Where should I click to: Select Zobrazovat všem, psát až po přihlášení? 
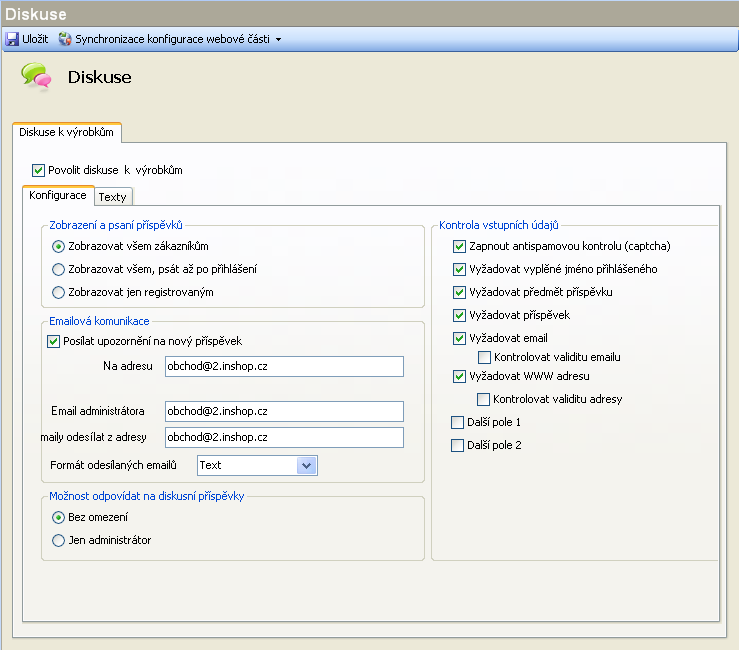tap(58, 269)
